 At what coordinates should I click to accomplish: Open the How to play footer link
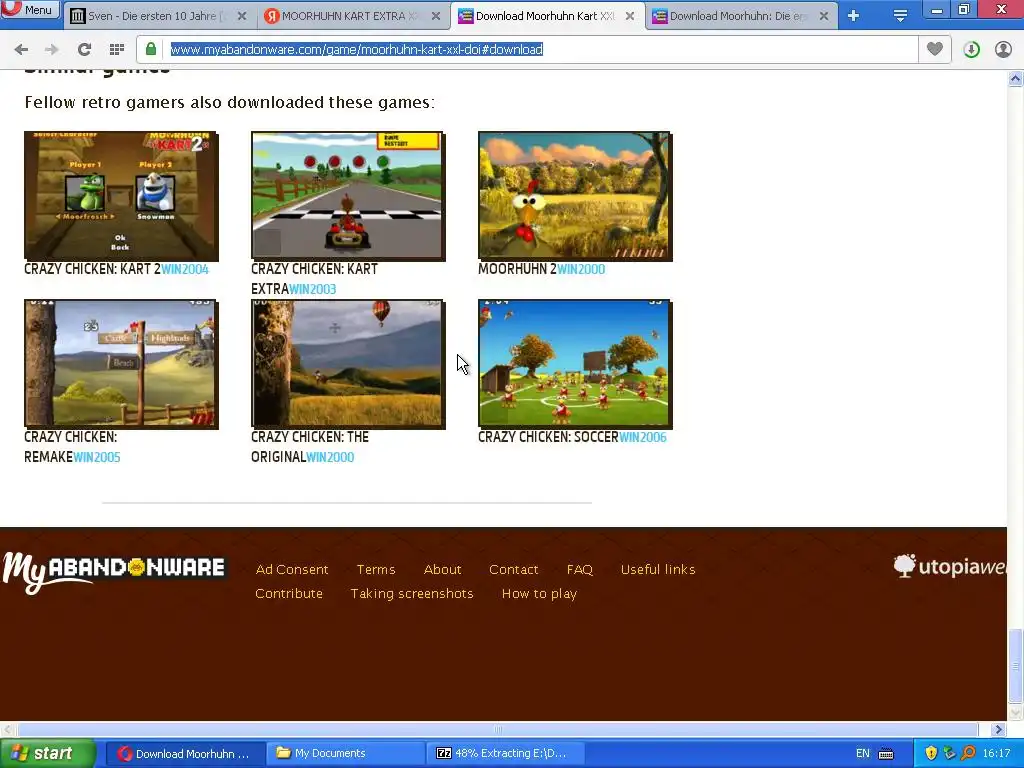pos(539,594)
